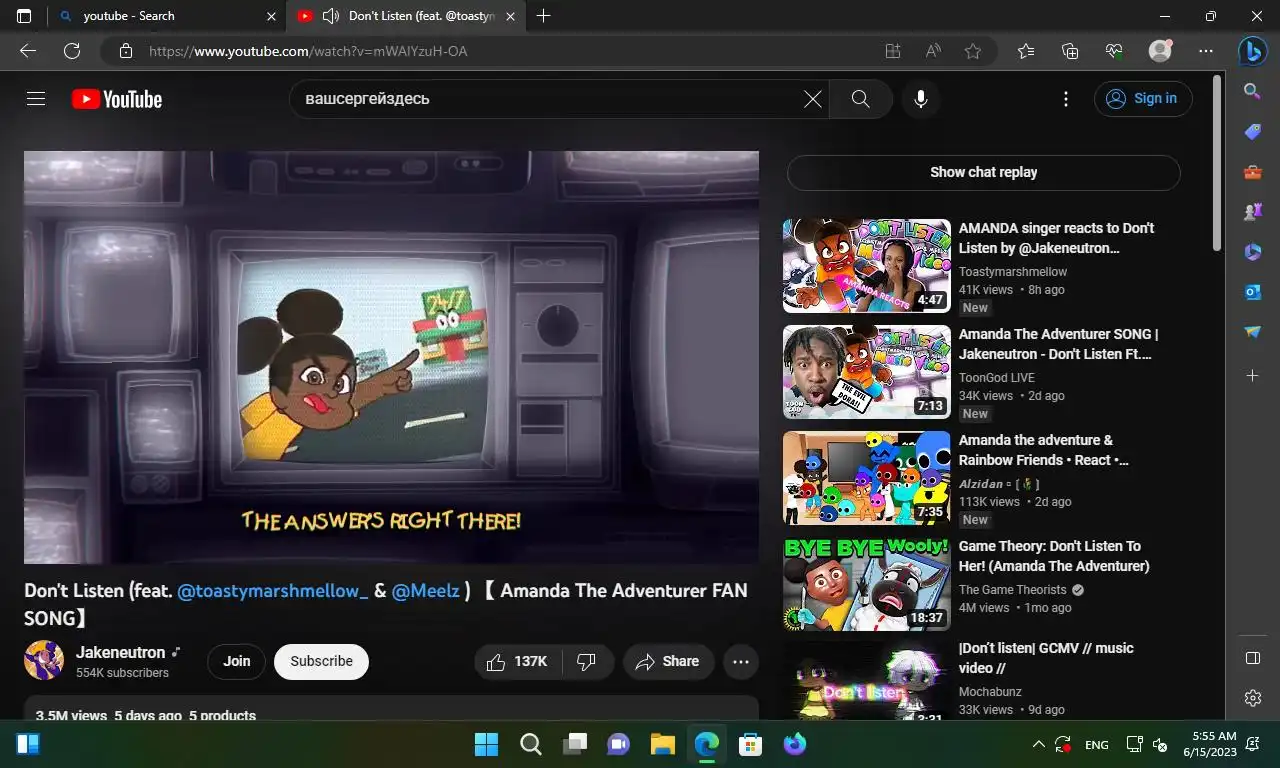
Task: Open sidebar Outlook icon
Action: (1252, 292)
